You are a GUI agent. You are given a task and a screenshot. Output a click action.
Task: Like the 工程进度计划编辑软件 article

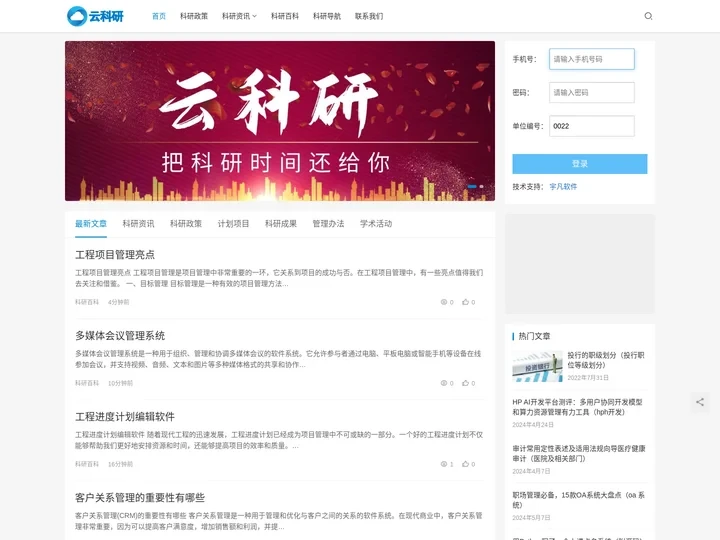[x=465, y=464]
